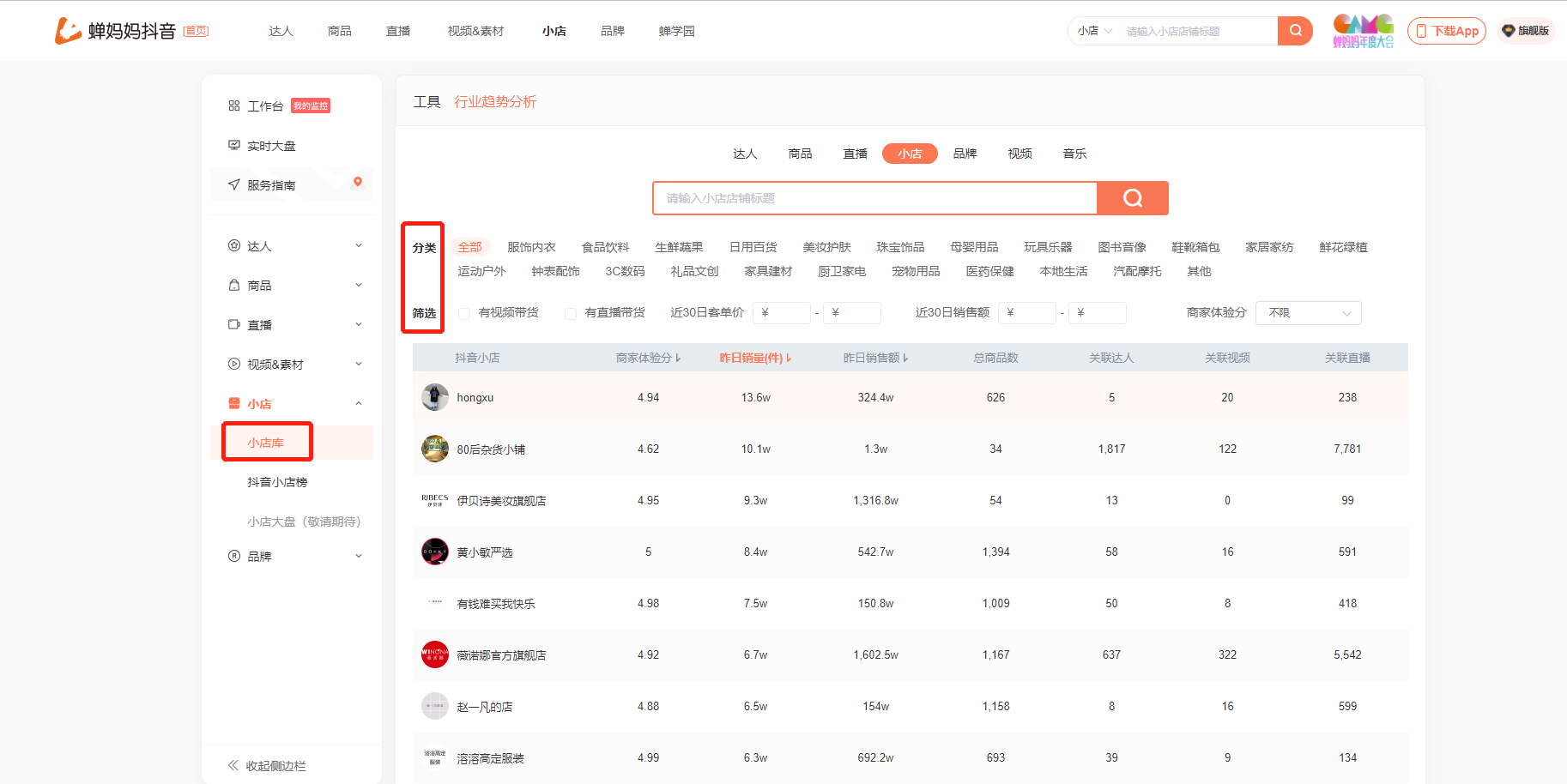
Task: Open the 工作台 grid icon in sidebar
Action: tap(233, 106)
